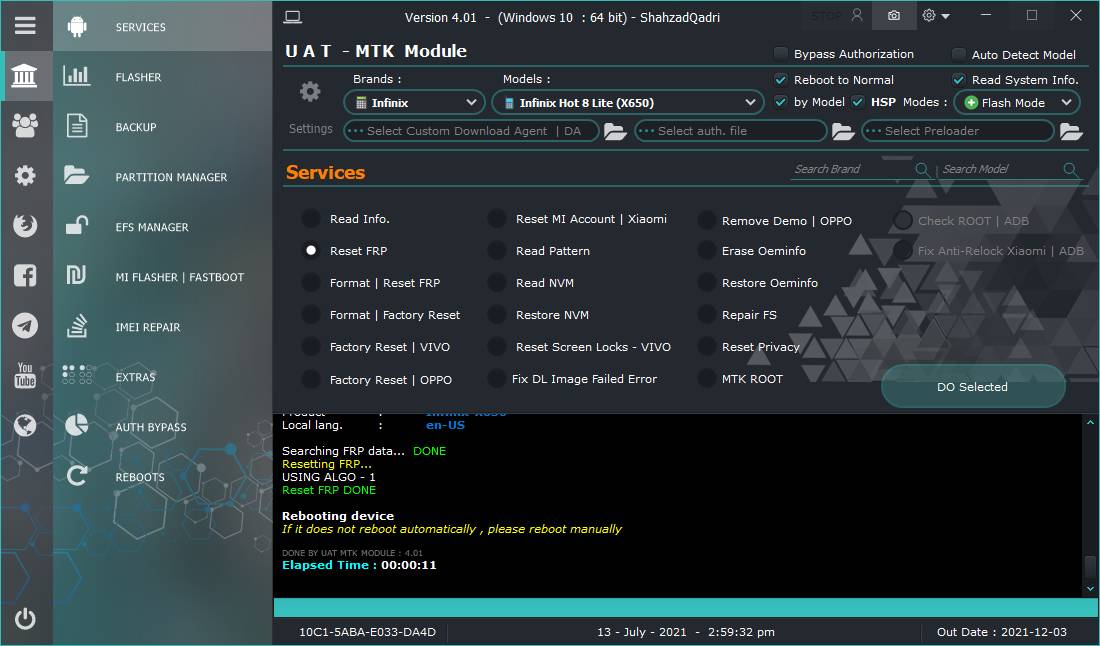Screen dimensions: 1100x646
Task: Select Reset Screen Locks - VIVO option
Action: [x=497, y=346]
